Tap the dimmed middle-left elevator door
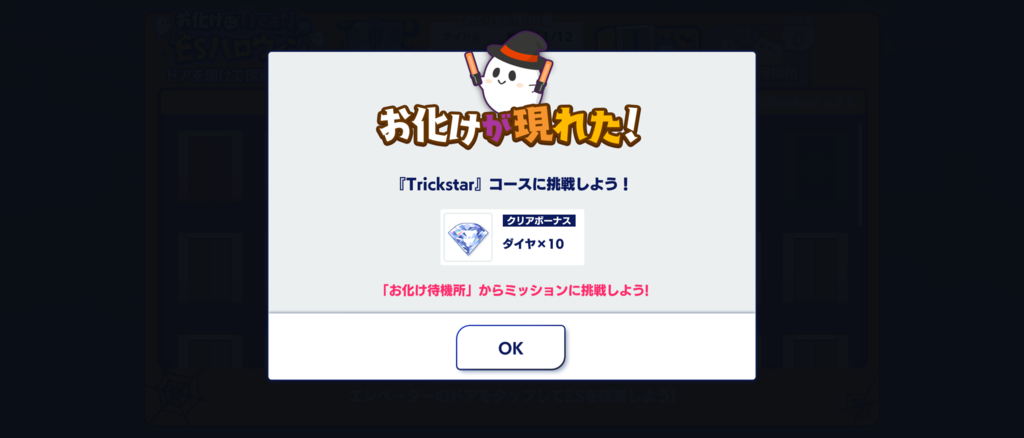1024x438 pixels. point(210,266)
